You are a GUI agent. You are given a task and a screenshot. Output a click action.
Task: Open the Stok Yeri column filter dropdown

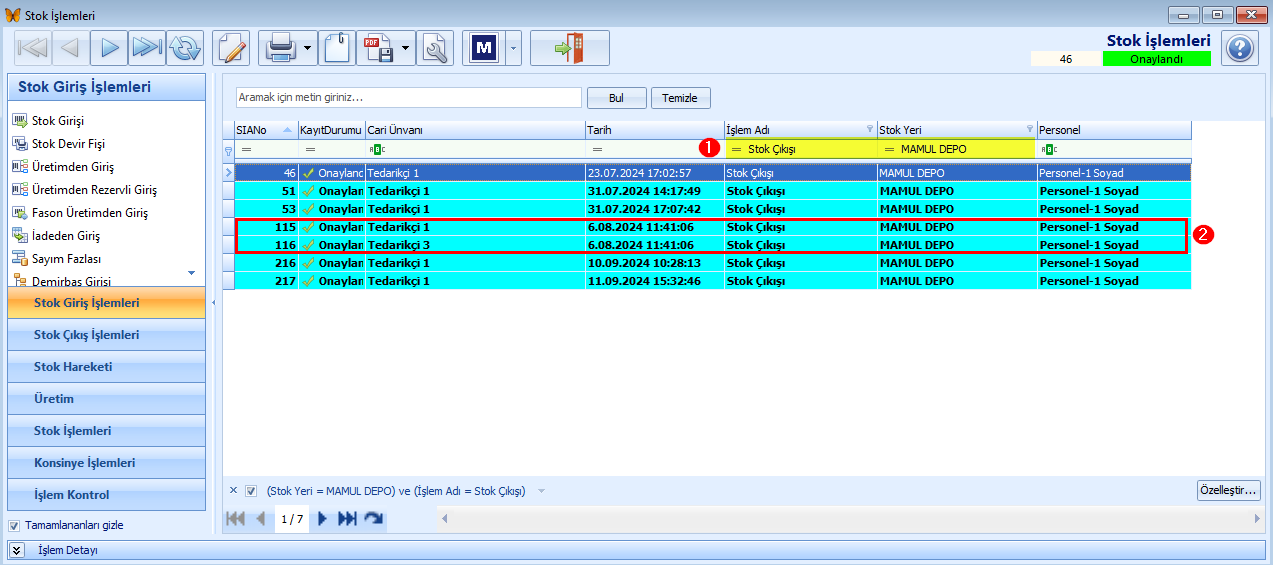[x=1030, y=129]
